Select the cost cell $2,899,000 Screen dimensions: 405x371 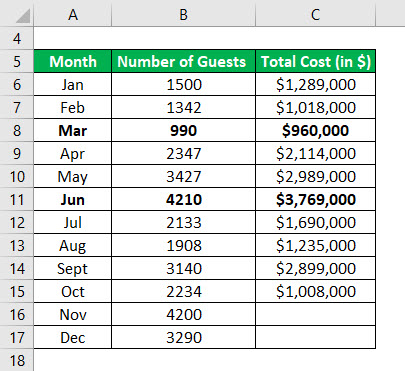(x=315, y=268)
